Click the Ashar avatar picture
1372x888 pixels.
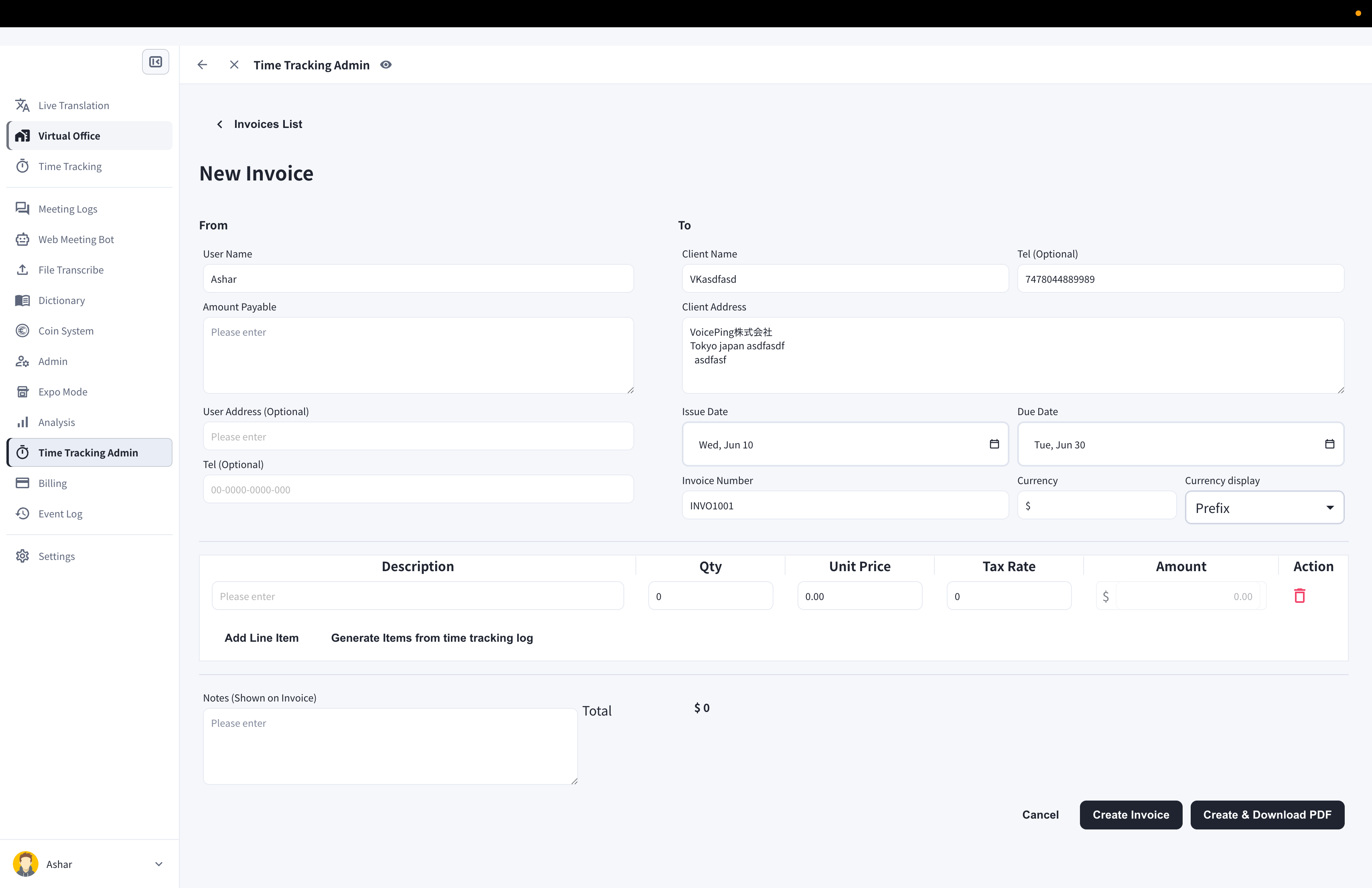pyautogui.click(x=25, y=864)
